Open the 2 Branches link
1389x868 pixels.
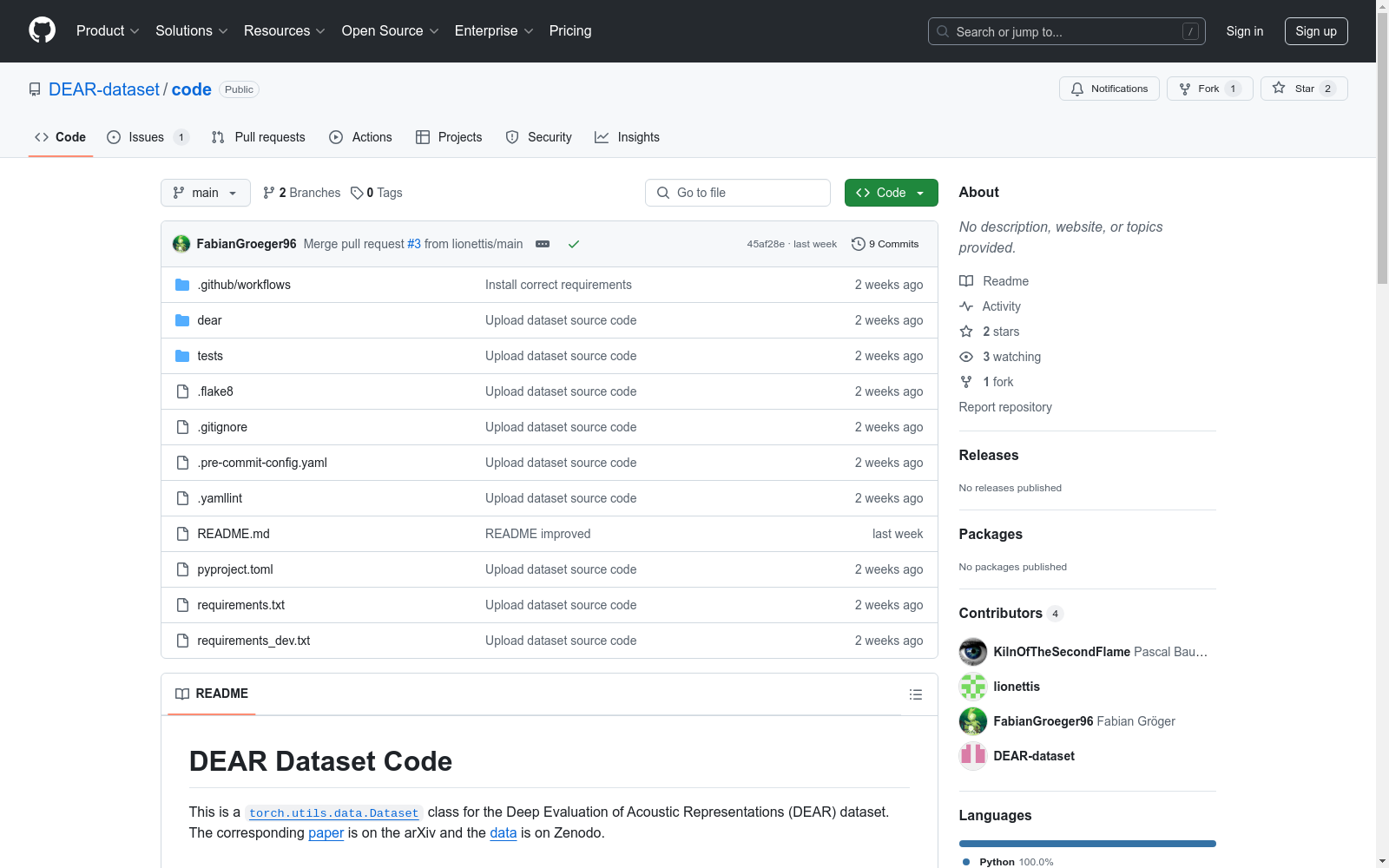pyautogui.click(x=302, y=193)
